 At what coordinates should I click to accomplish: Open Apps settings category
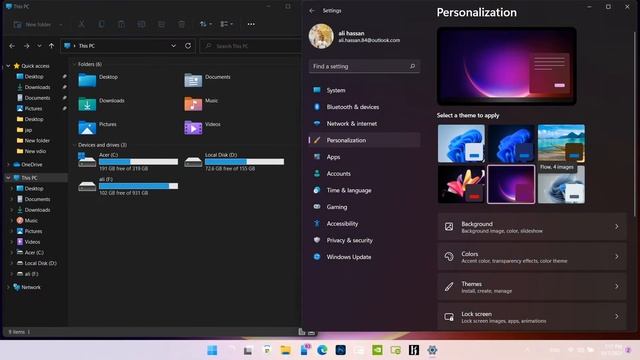tap(364, 157)
